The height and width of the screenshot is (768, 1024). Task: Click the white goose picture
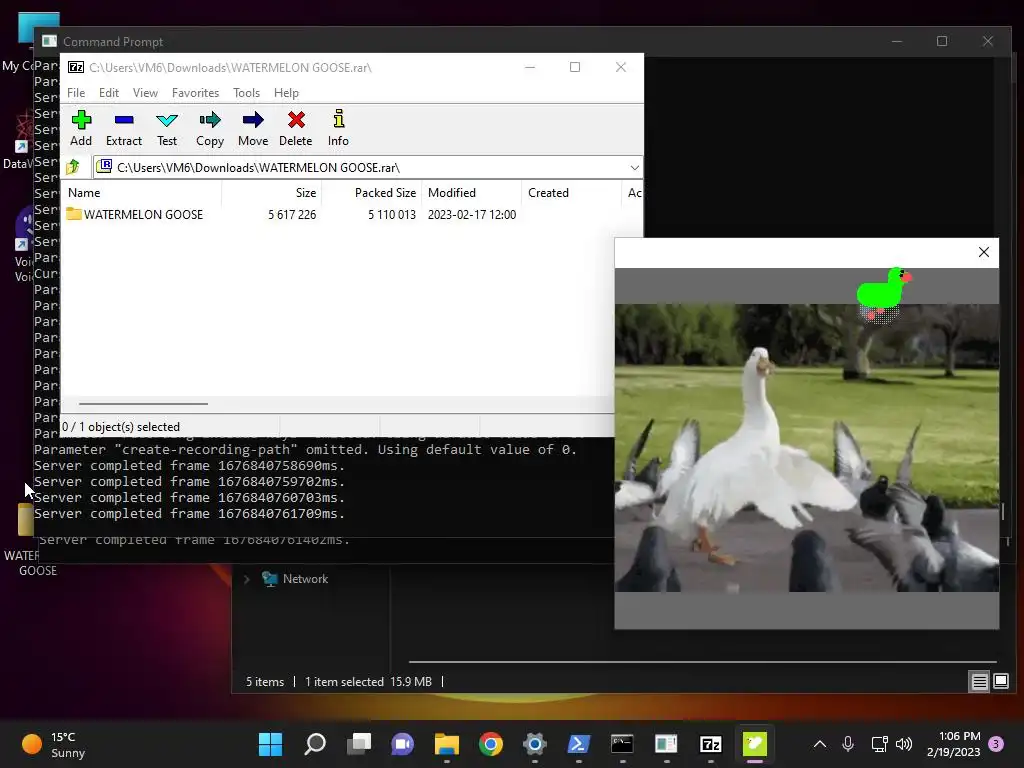coord(807,448)
